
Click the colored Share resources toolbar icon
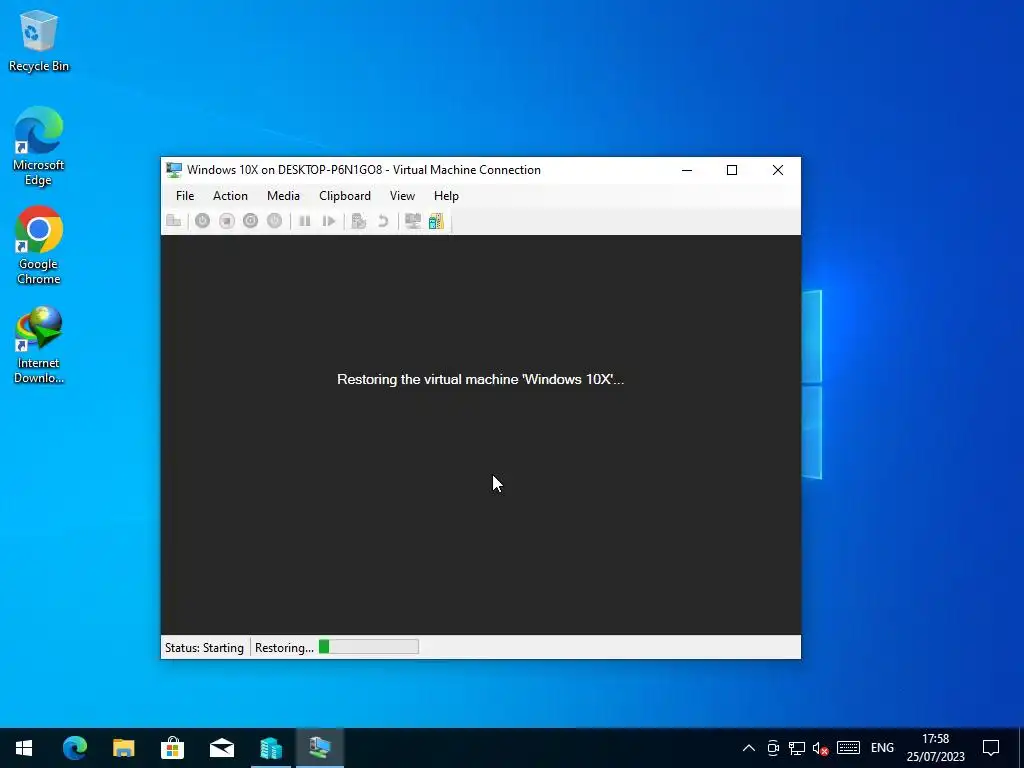[x=436, y=221]
